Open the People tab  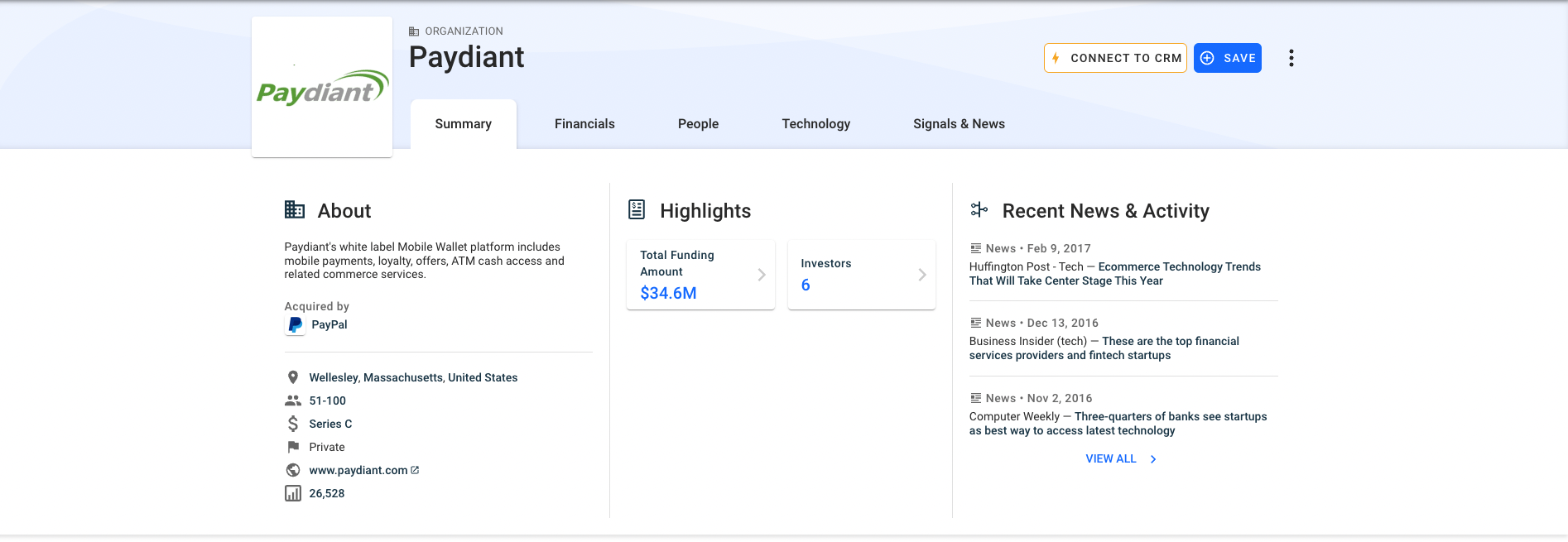(x=698, y=124)
